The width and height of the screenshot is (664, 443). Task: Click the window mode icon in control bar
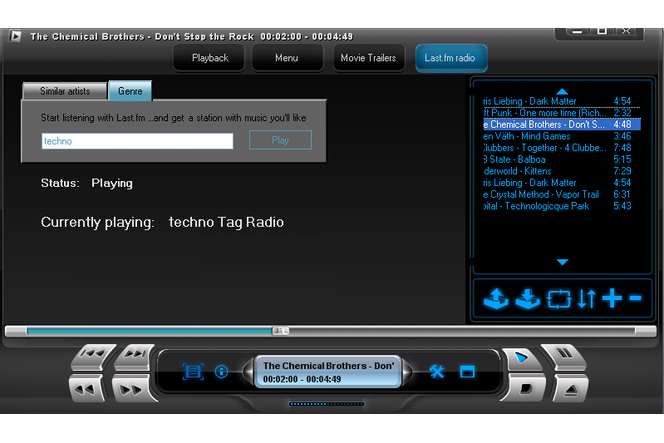point(467,371)
